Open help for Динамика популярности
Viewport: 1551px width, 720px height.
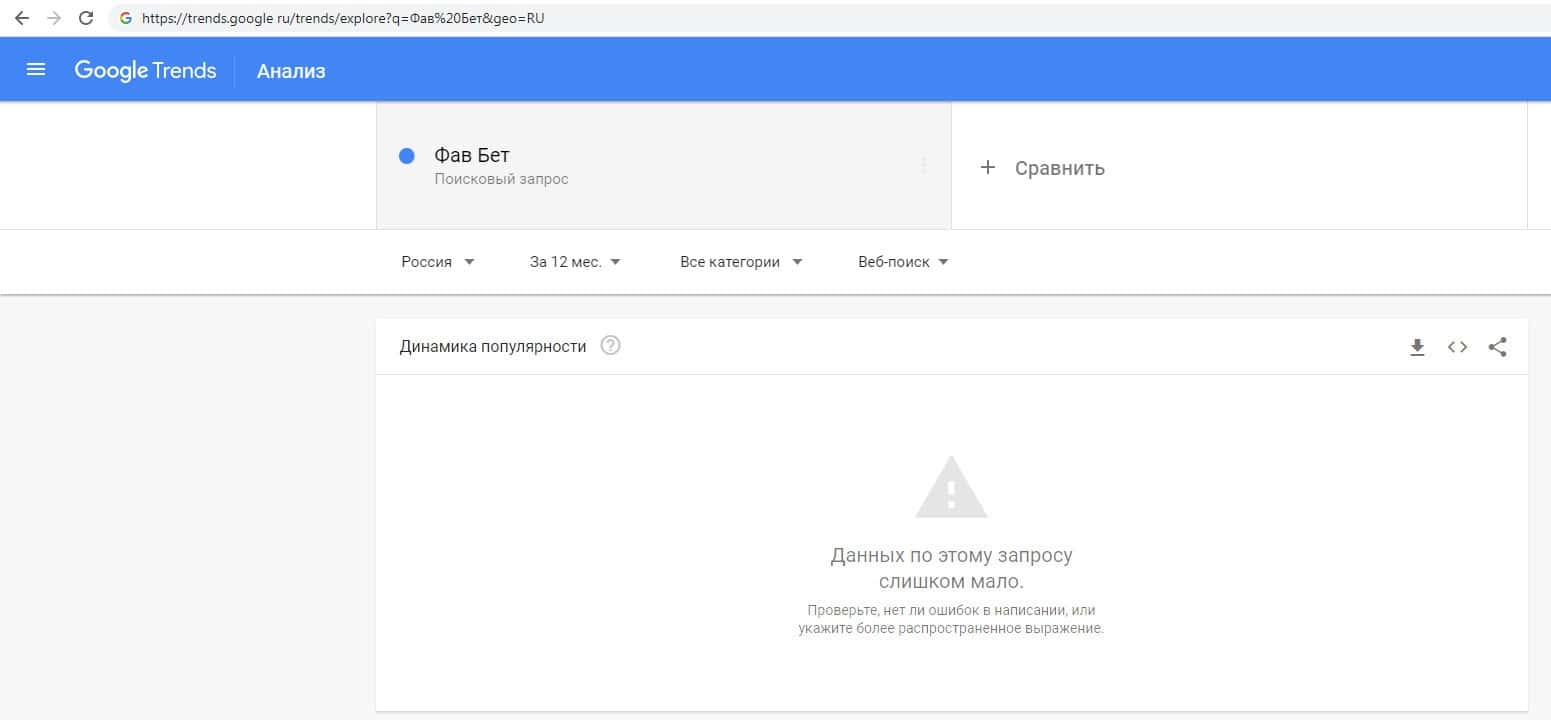610,346
